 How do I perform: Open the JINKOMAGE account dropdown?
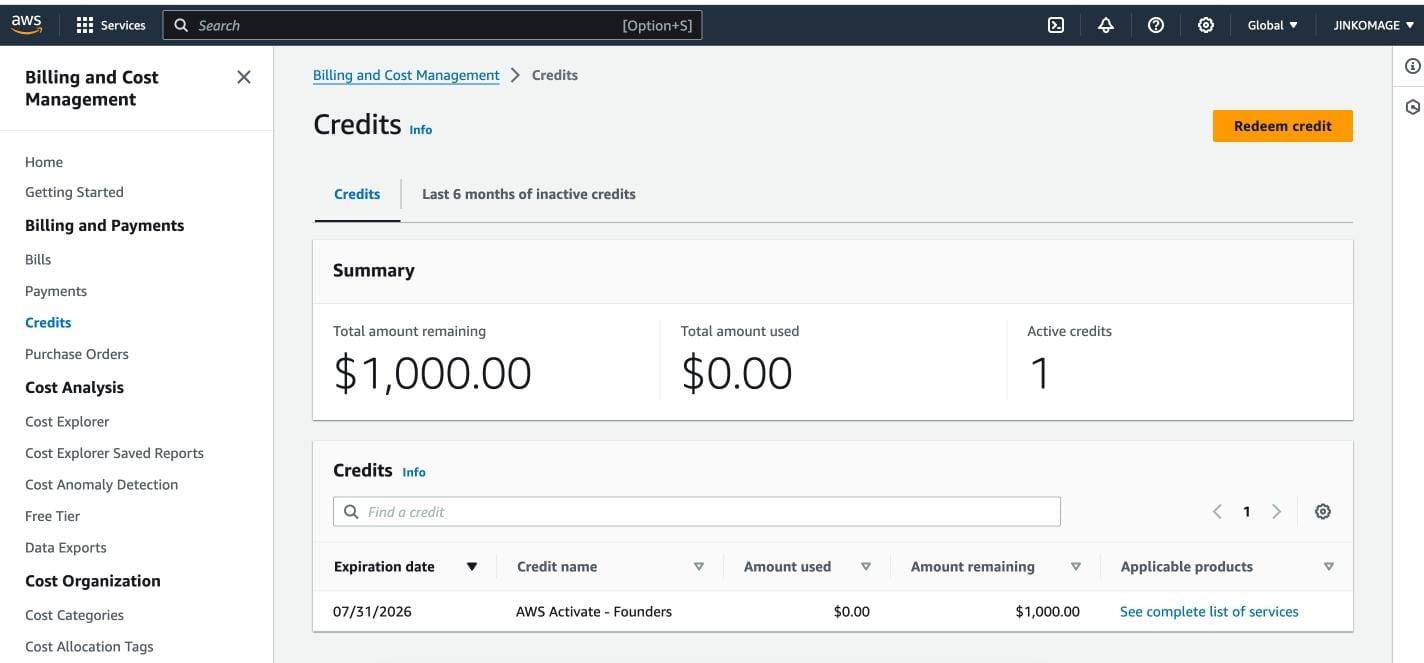click(x=1373, y=25)
